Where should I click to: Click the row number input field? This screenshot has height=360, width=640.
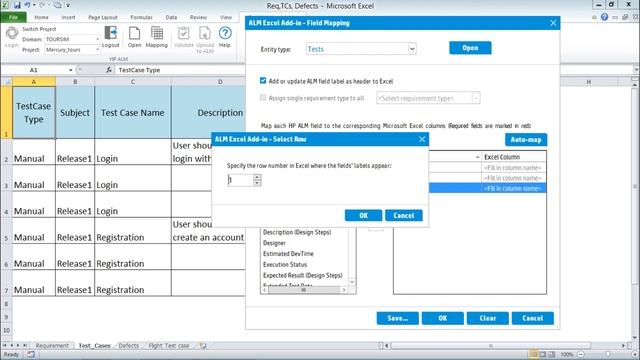point(240,180)
